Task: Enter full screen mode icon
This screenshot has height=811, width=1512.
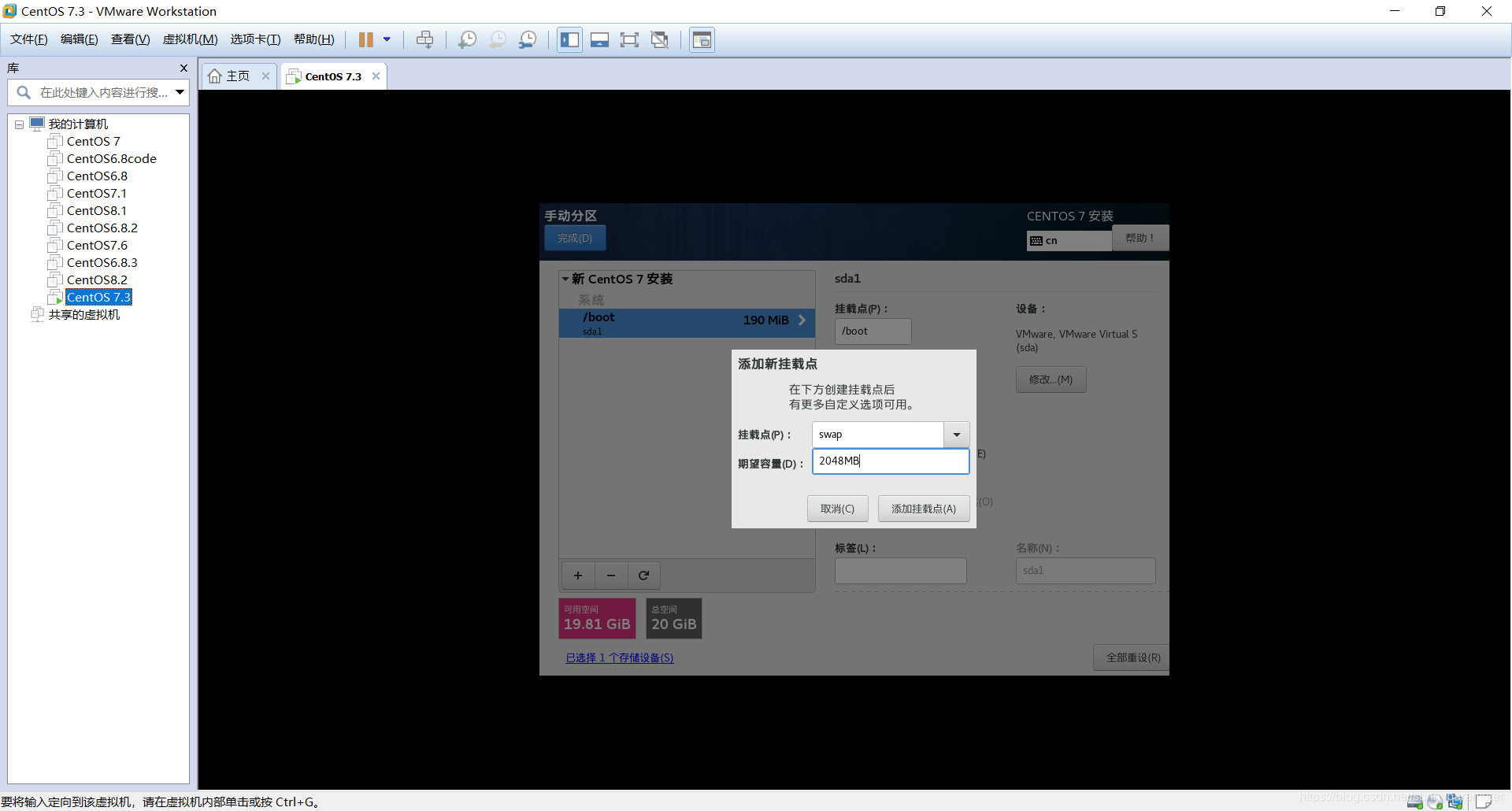Action: tap(629, 39)
